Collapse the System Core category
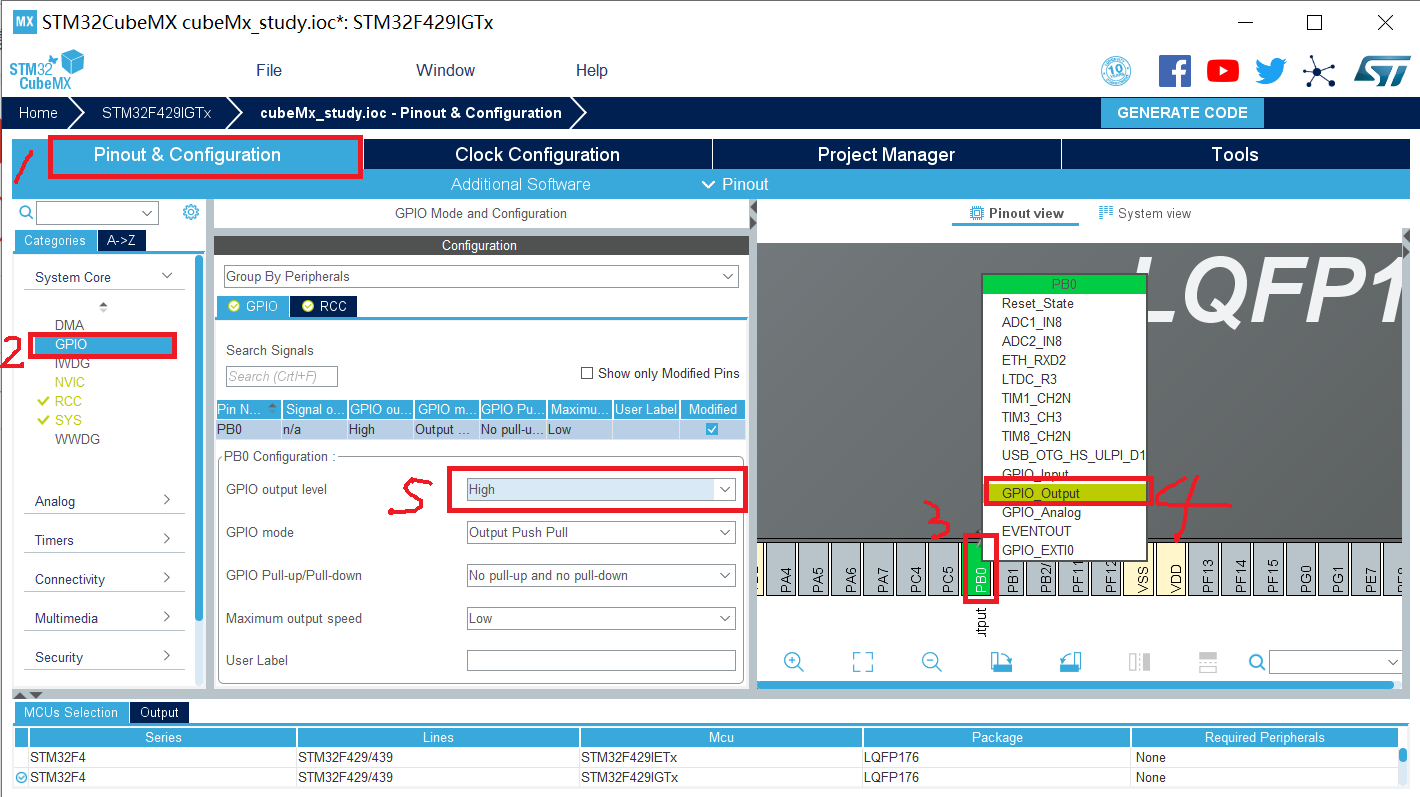Viewport: 1420px width, 797px height. pos(104,277)
